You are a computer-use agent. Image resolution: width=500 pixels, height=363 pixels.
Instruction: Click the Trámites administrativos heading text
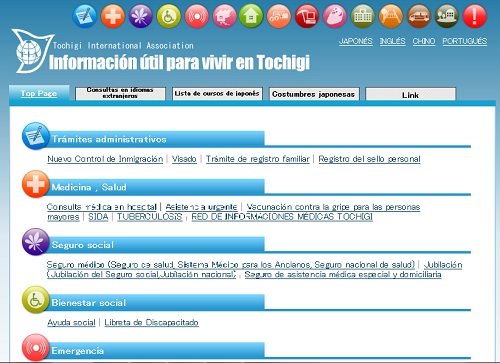109,139
